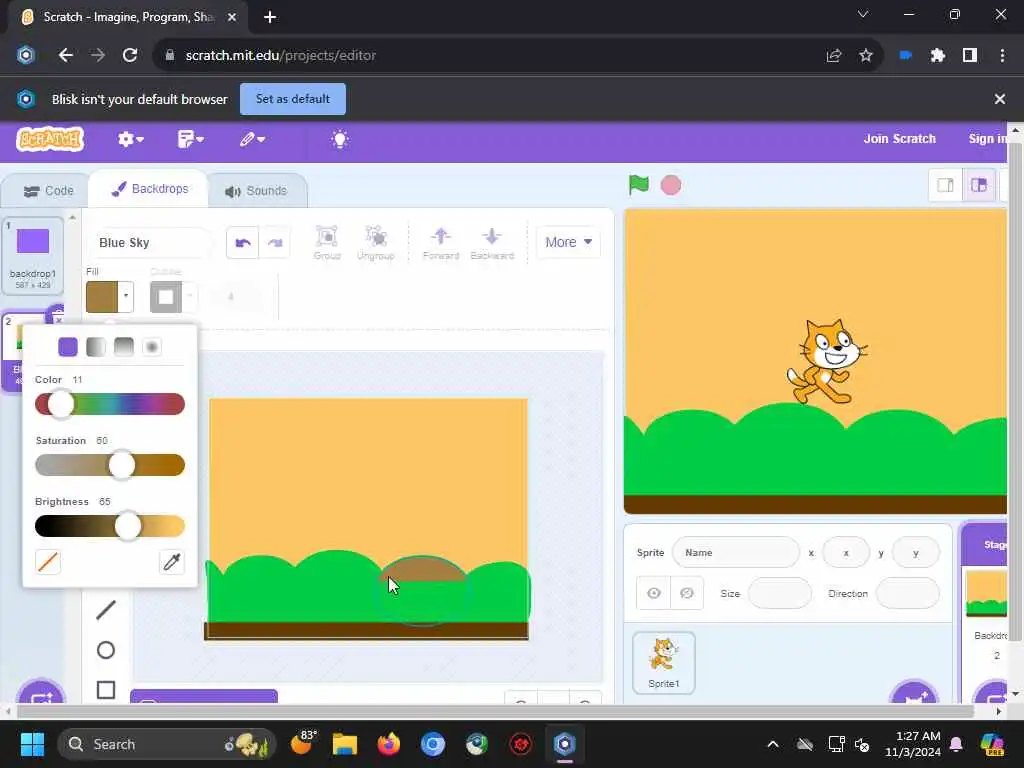
Task: Choose horizontal gradient fill style
Action: 96,347
